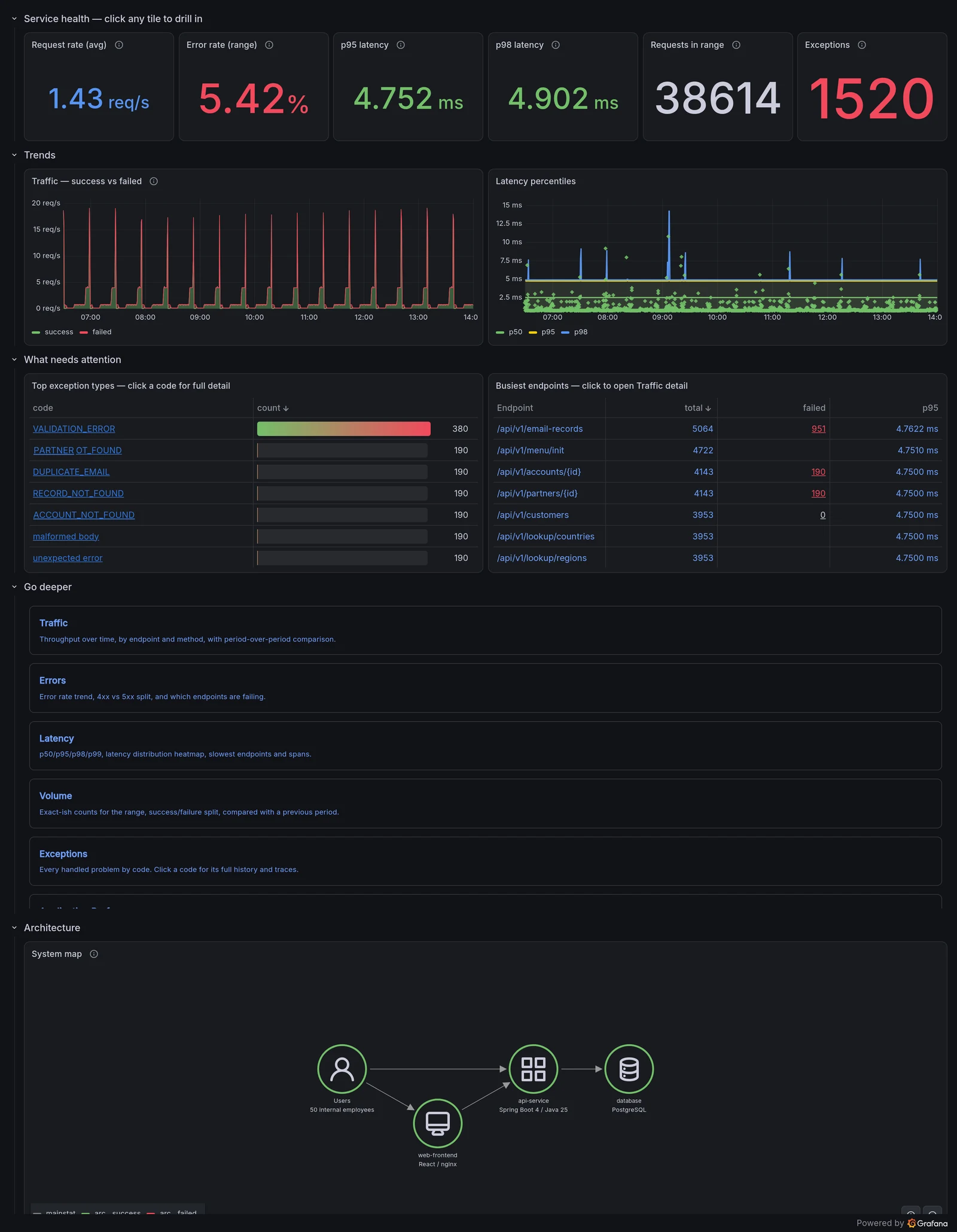Click the web-frontend node icon
This screenshot has height=1232, width=957.
pos(437,1123)
